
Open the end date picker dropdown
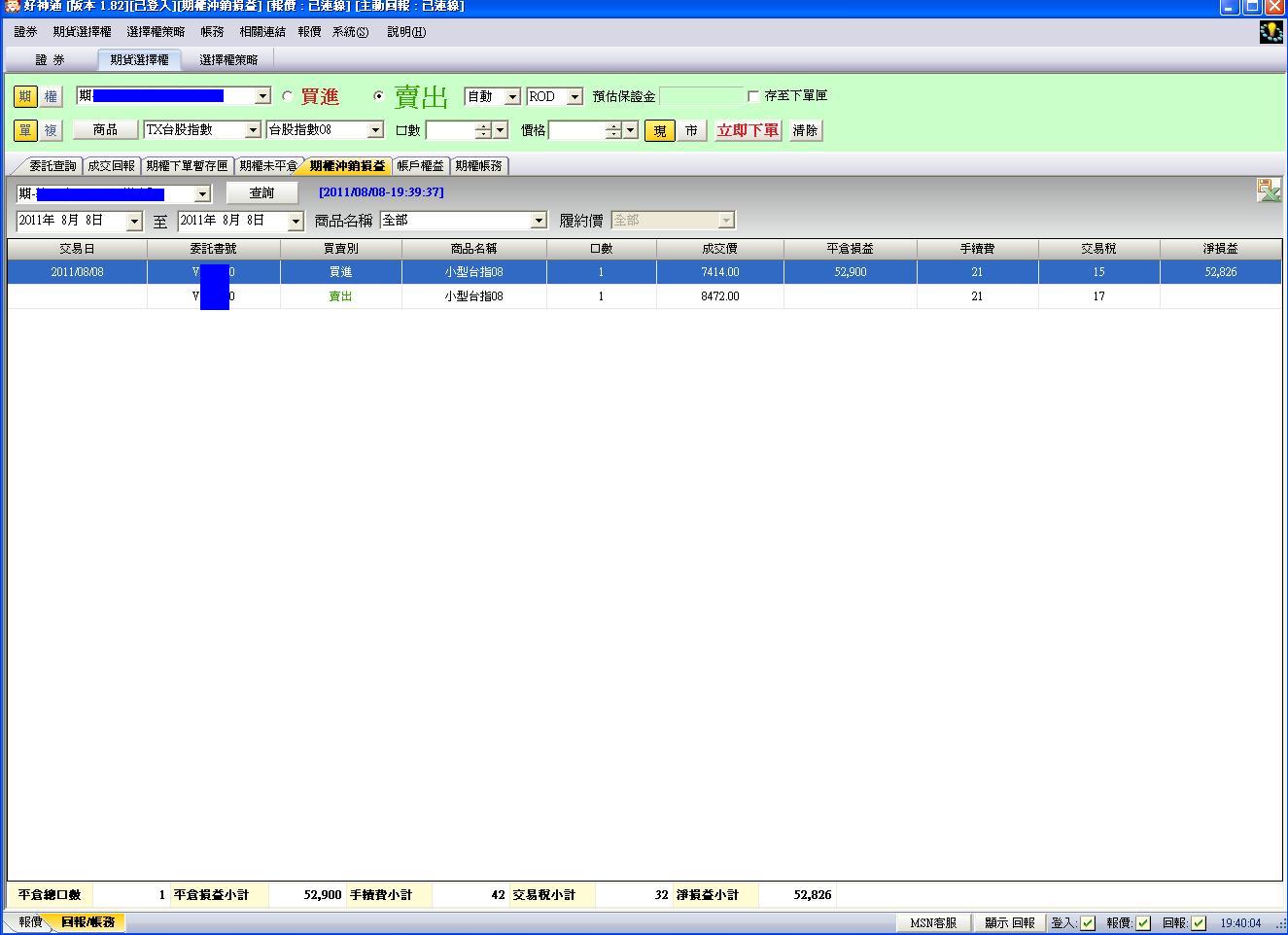coord(296,222)
